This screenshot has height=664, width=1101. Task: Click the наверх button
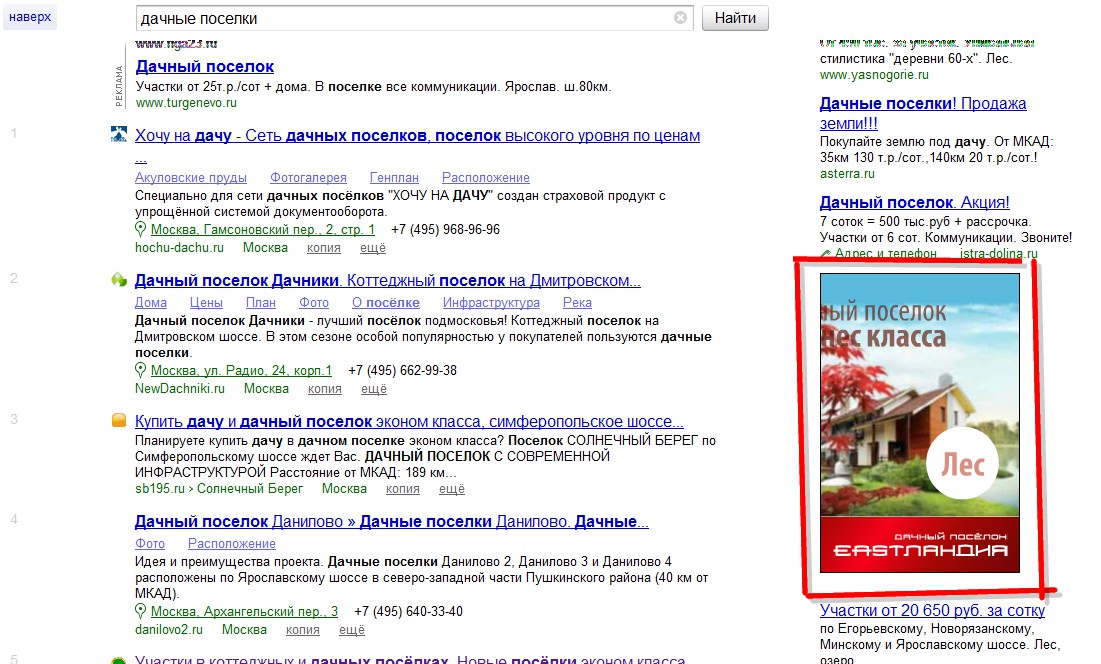pos(29,17)
